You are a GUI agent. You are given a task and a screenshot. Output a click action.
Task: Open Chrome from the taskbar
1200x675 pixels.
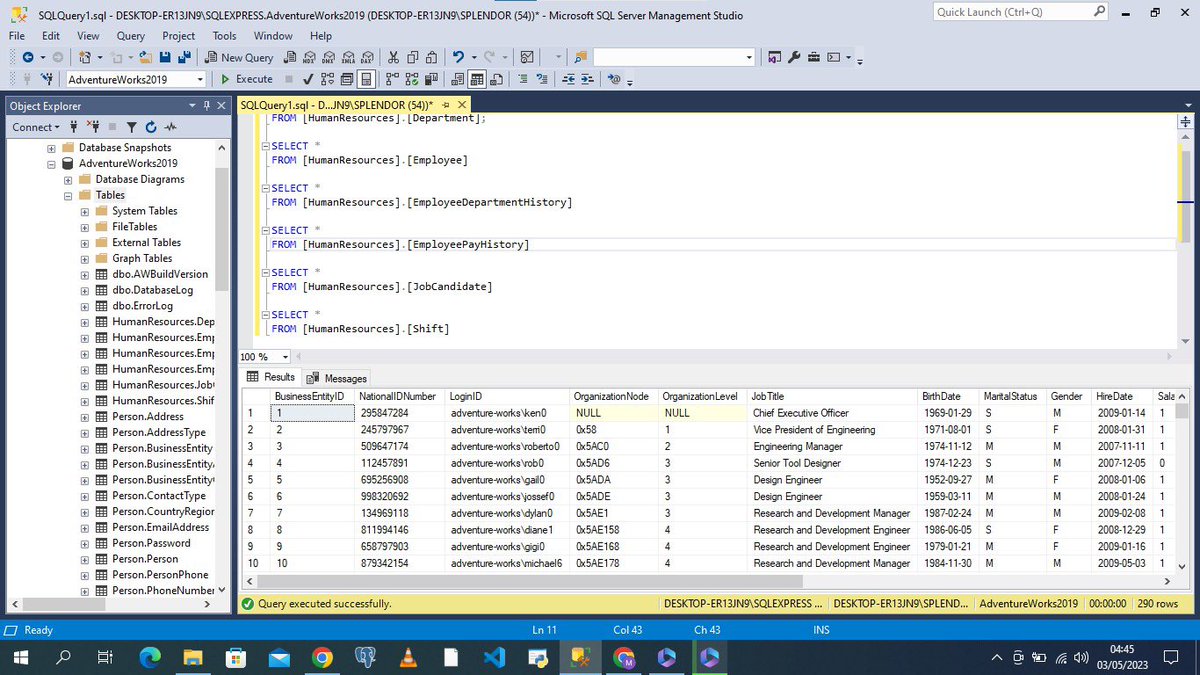pos(321,657)
